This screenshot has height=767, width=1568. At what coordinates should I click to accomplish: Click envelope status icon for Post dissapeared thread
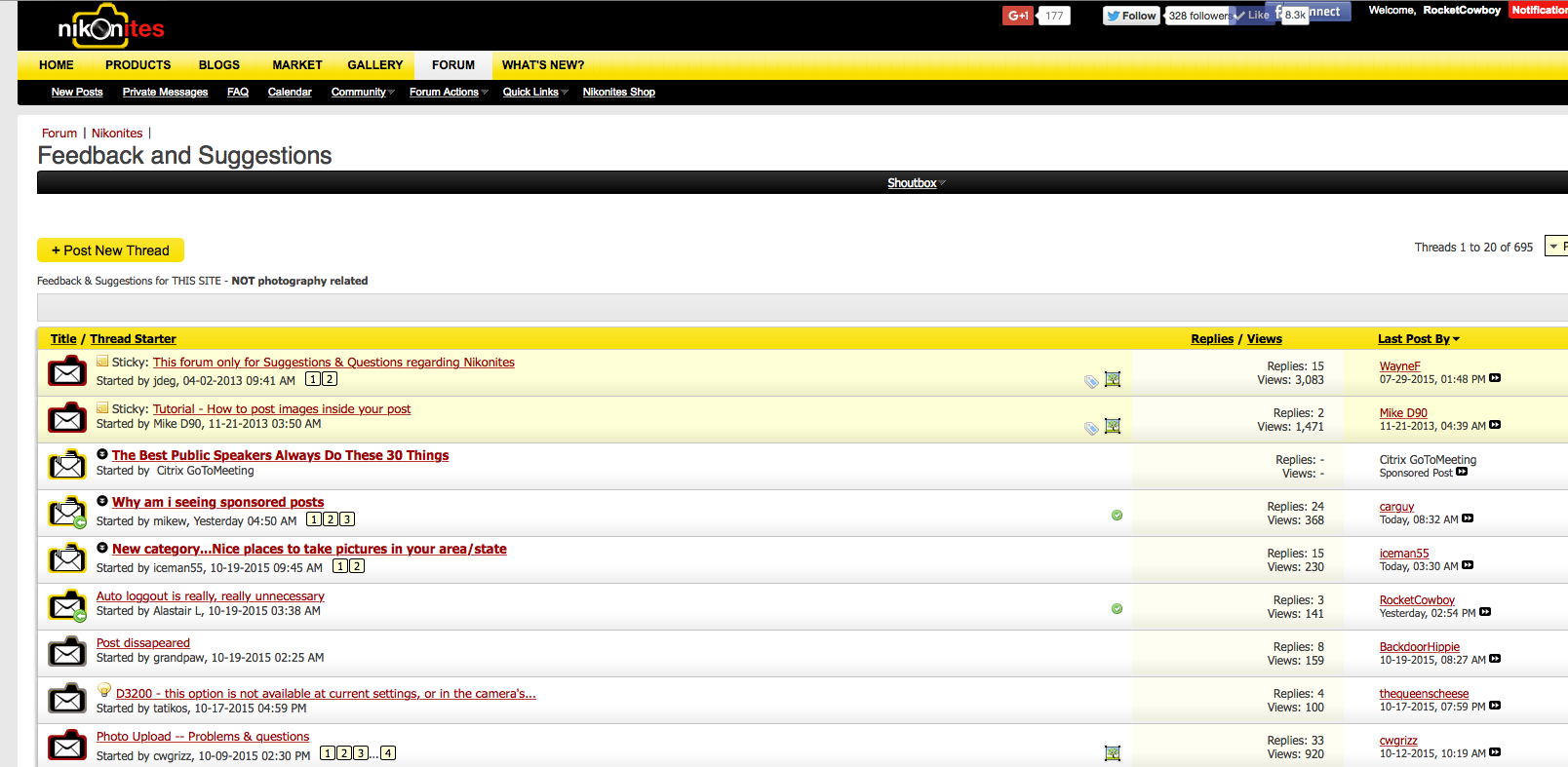click(x=67, y=651)
